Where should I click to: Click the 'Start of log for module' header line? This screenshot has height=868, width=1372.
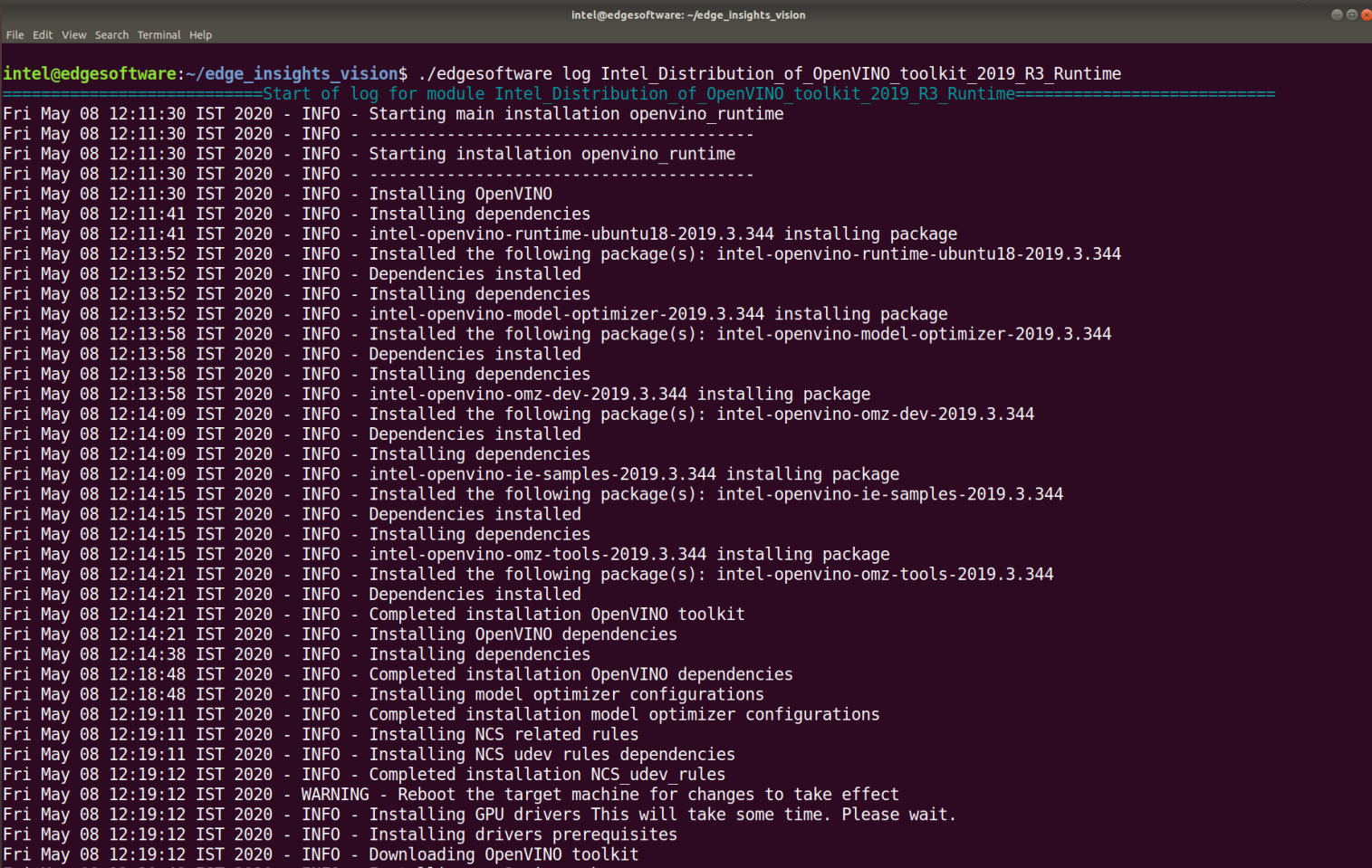click(639, 93)
